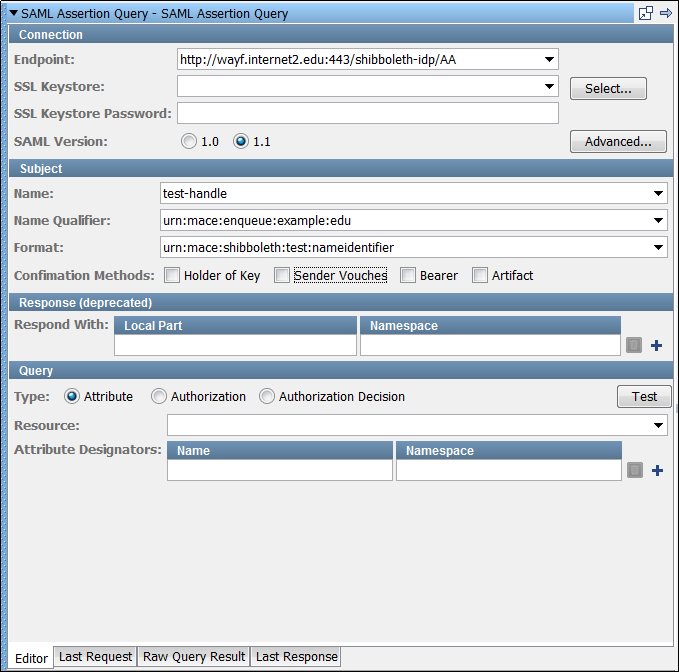Click the SSL Keystore Password field
The width and height of the screenshot is (679, 672).
coord(368,113)
